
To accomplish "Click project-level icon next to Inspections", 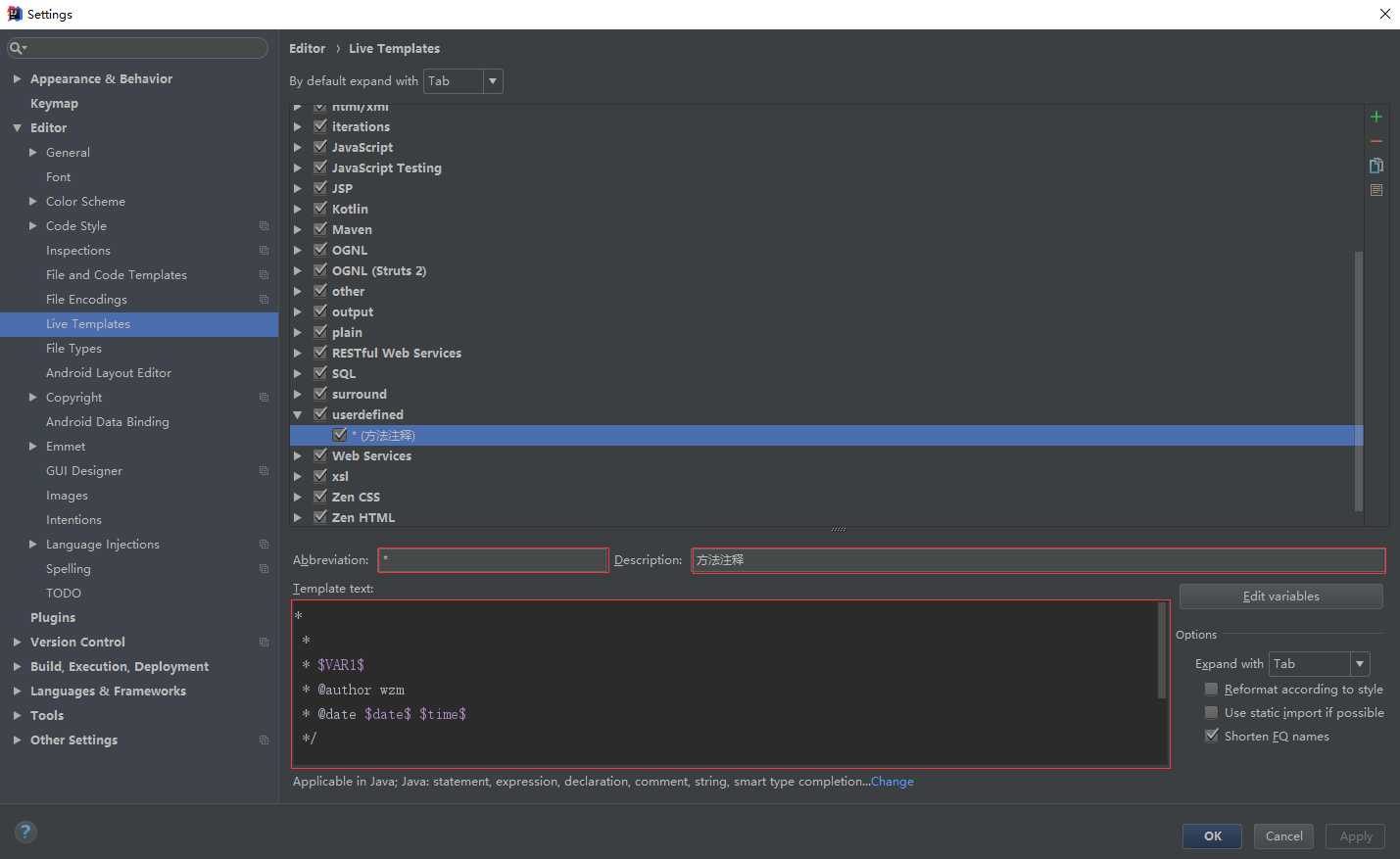I will pyautogui.click(x=264, y=251).
